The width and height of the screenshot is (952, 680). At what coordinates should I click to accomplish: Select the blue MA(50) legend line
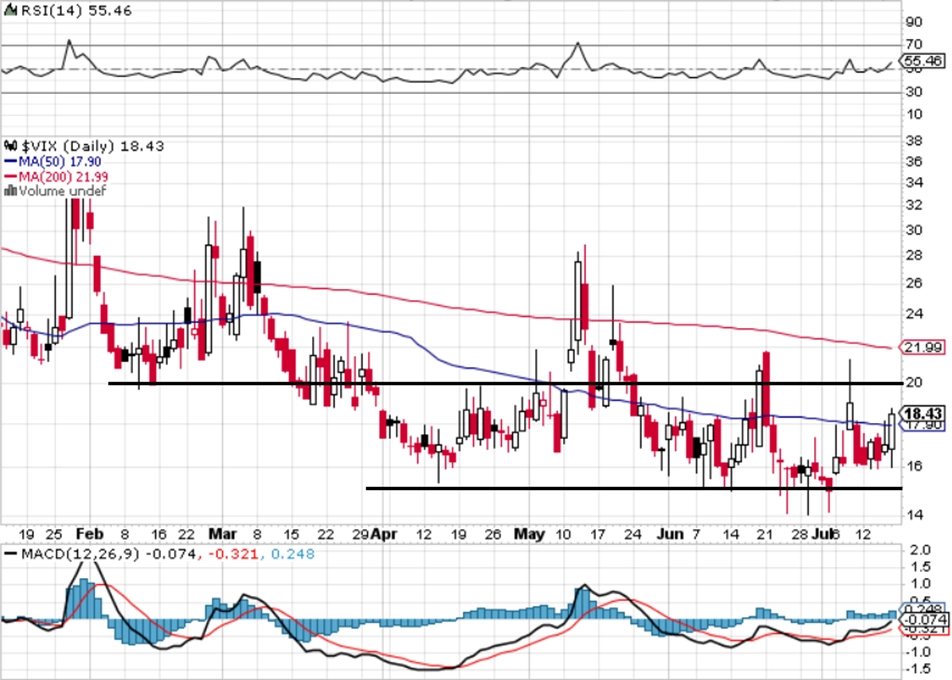[10, 162]
